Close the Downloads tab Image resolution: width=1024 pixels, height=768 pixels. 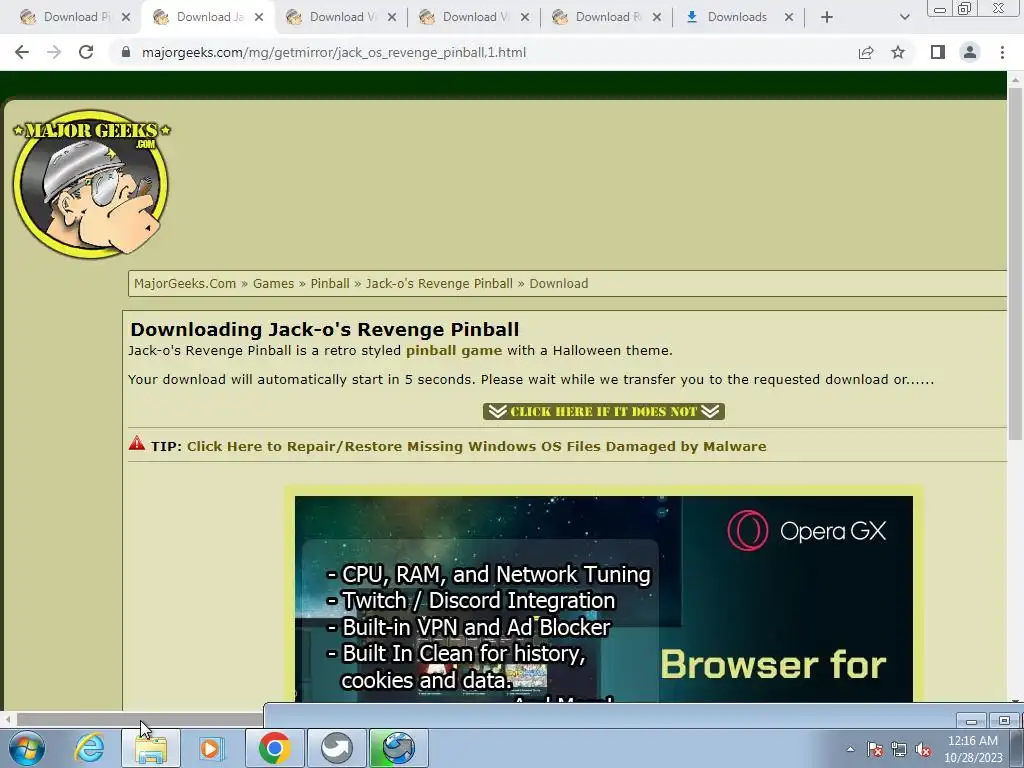coord(789,17)
